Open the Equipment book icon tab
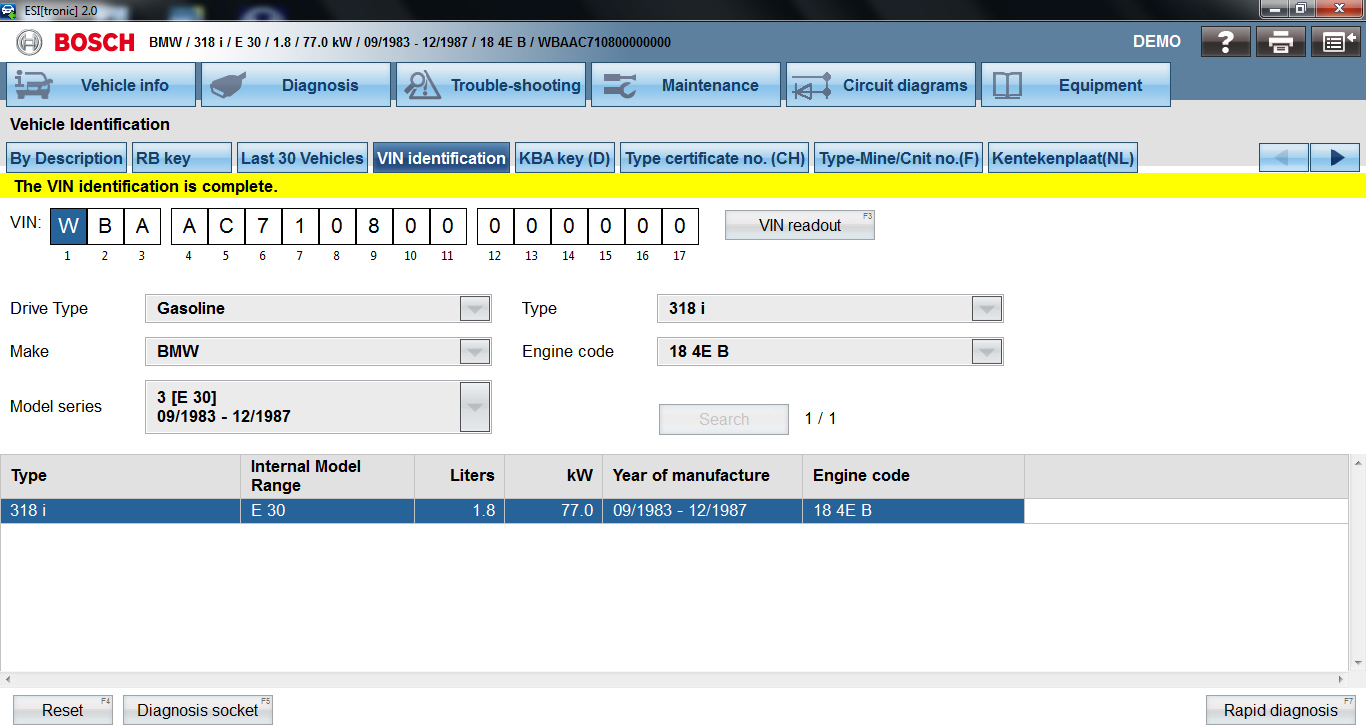 click(1076, 85)
